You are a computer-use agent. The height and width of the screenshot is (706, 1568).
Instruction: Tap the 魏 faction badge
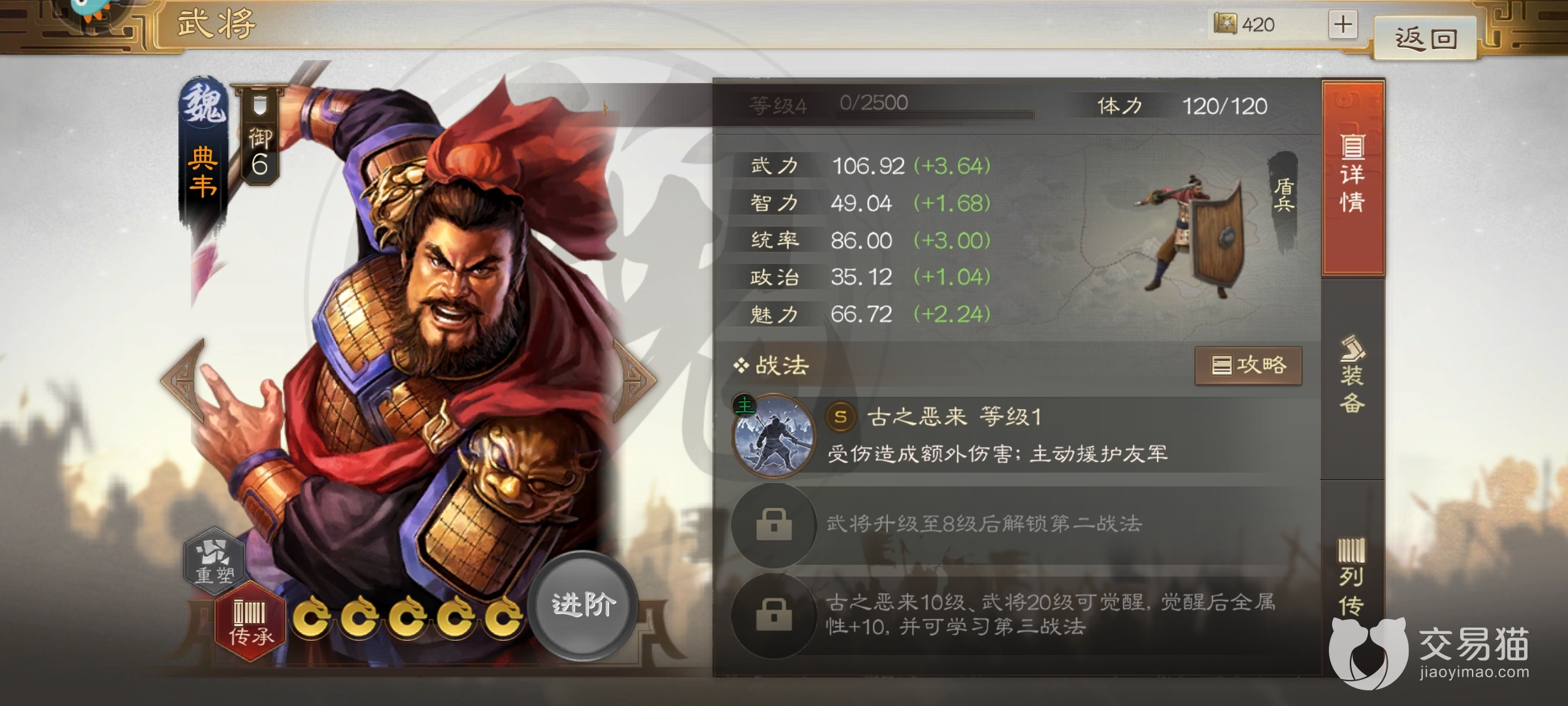point(204,105)
